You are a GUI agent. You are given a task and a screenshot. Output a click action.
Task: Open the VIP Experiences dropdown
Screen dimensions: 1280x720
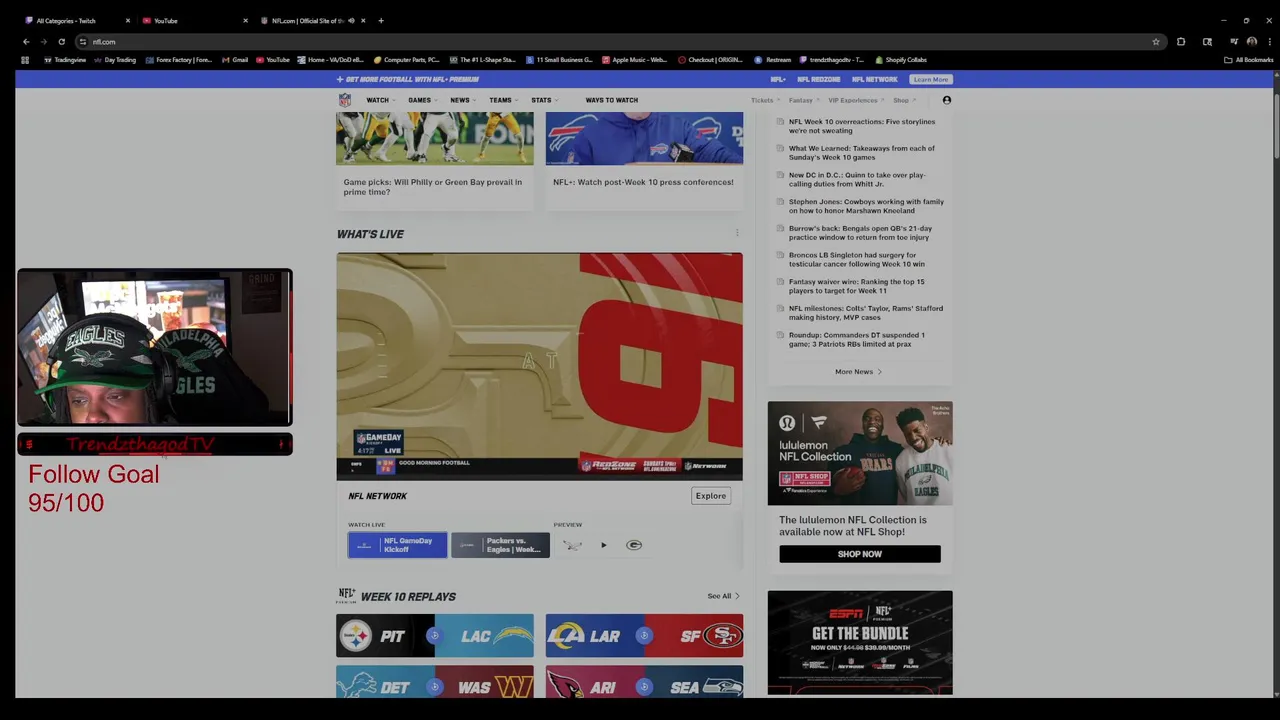(x=856, y=100)
